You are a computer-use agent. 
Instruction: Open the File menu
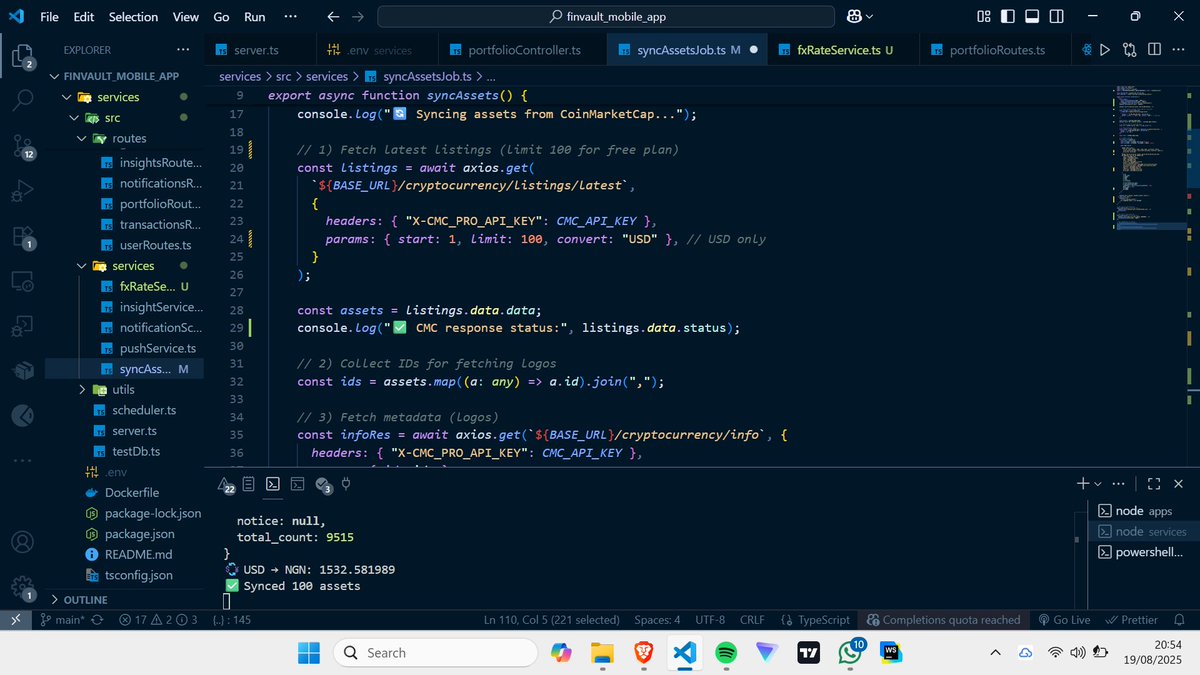(x=49, y=16)
